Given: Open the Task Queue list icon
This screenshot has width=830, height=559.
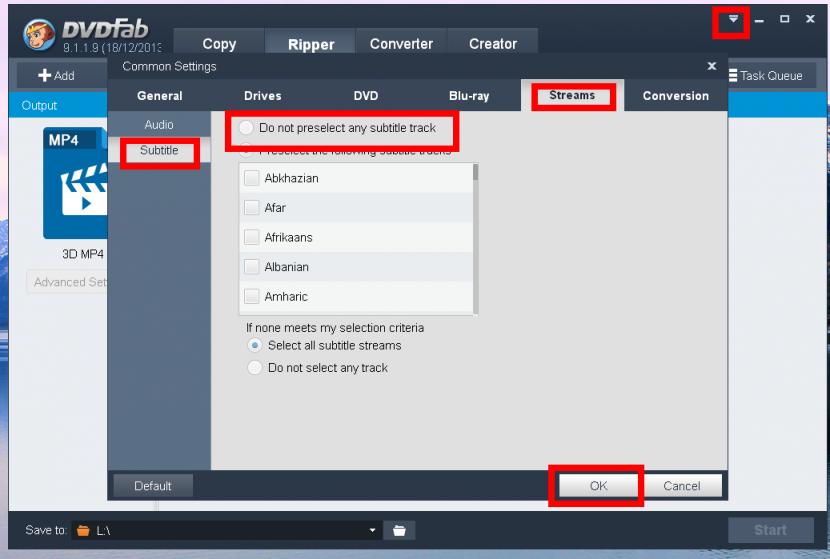Looking at the screenshot, I should pyautogui.click(x=733, y=76).
